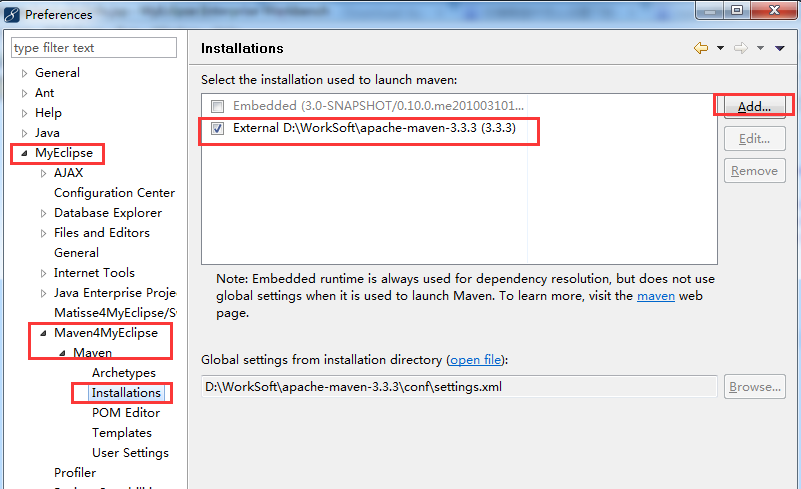Collapse the Maven4MyEclipse node arrow
This screenshot has height=489, width=801.
click(43, 333)
